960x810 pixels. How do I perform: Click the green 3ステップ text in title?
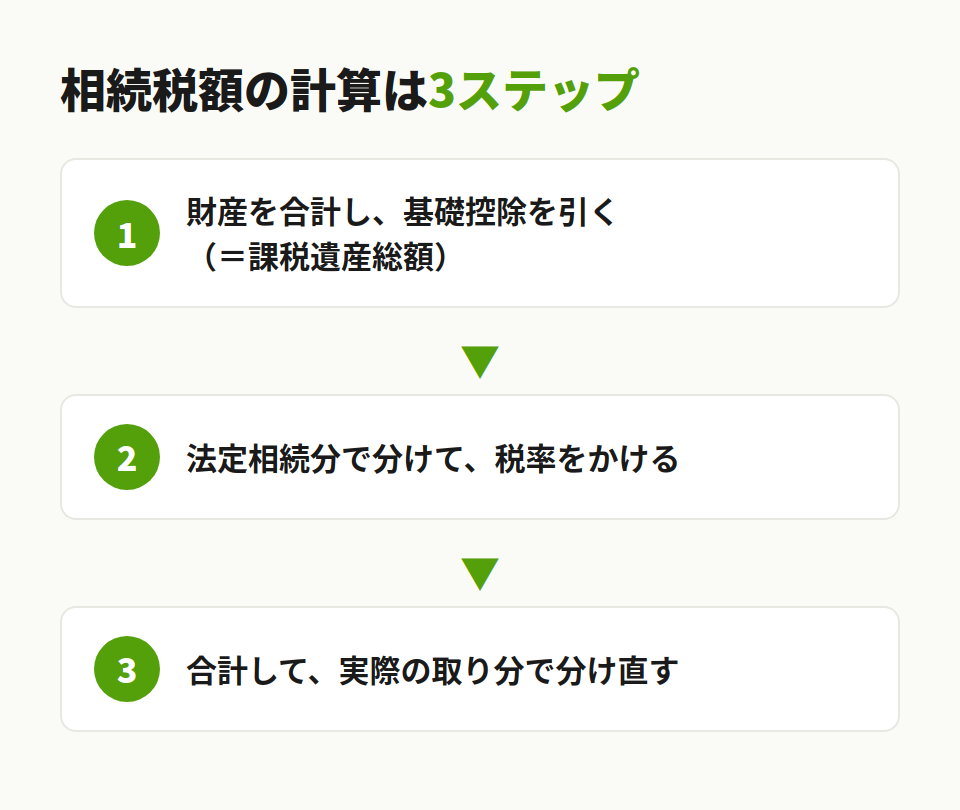pos(533,91)
